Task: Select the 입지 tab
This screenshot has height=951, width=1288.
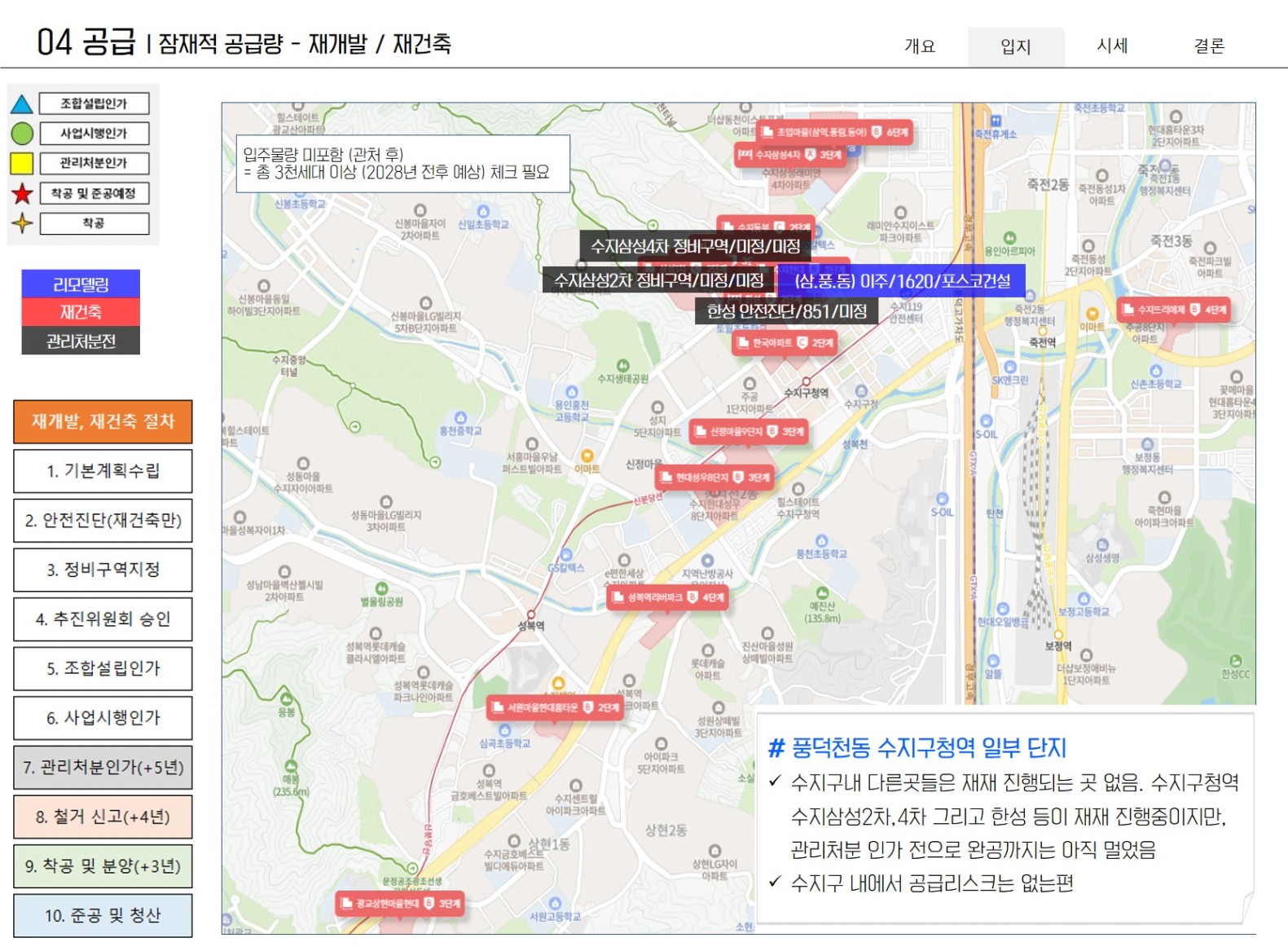Action: pos(1016,46)
